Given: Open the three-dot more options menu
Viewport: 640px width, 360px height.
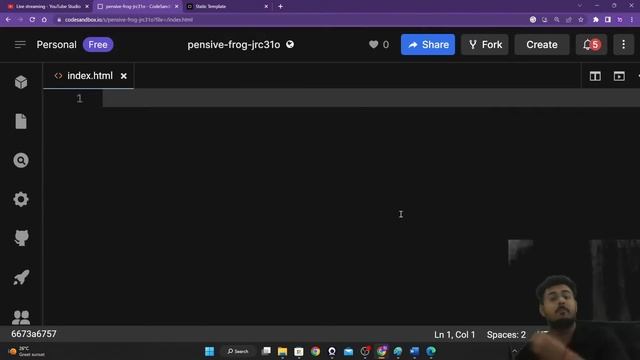Looking at the screenshot, I should [623, 44].
